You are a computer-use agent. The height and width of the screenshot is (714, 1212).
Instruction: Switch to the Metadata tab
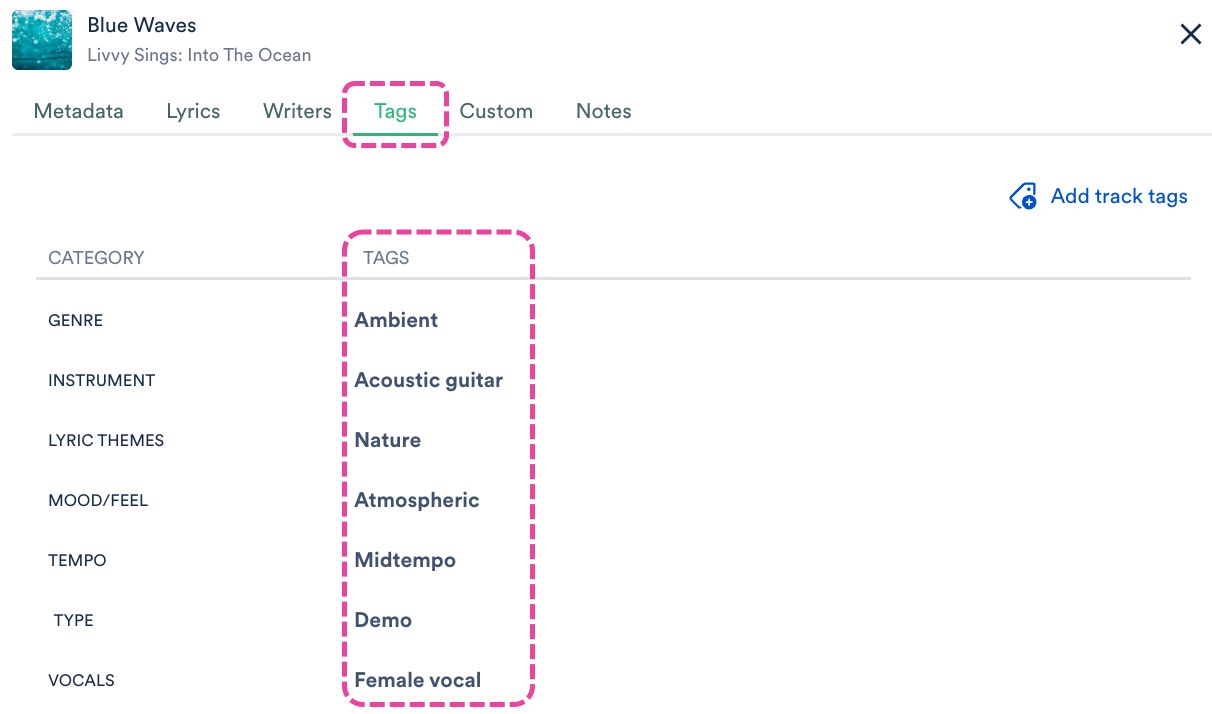(79, 111)
